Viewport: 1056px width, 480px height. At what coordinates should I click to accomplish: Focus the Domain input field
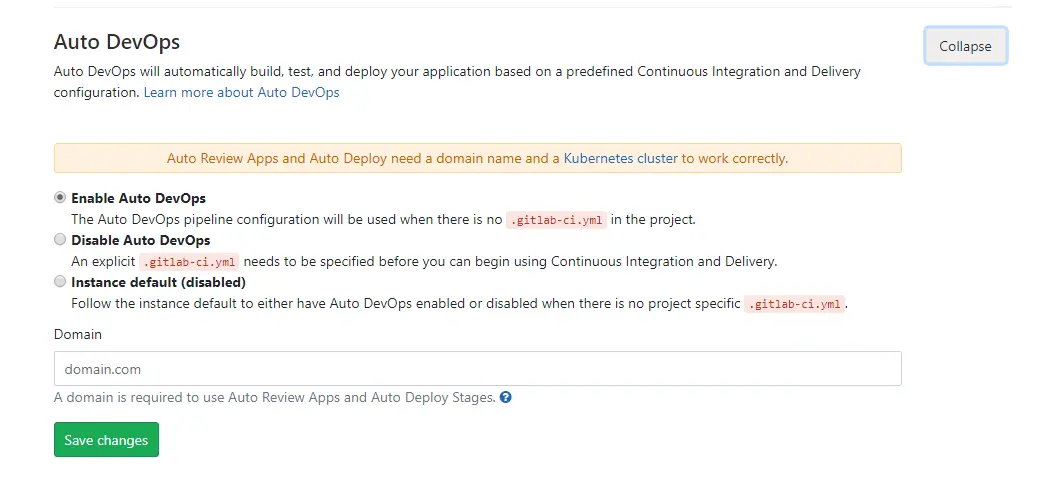click(x=477, y=368)
